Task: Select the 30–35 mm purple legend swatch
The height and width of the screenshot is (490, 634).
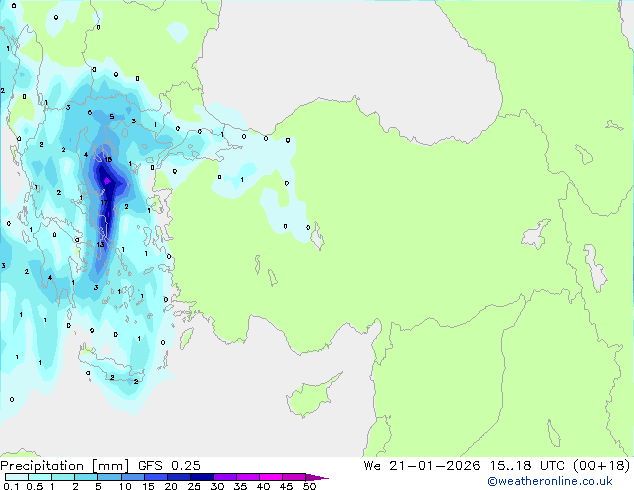Action: 224,477
